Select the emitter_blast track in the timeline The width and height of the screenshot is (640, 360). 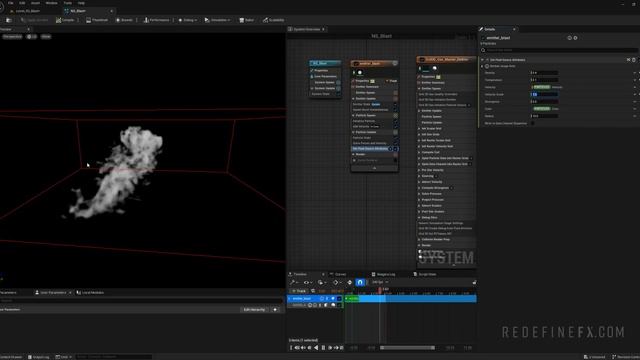pyautogui.click(x=315, y=299)
